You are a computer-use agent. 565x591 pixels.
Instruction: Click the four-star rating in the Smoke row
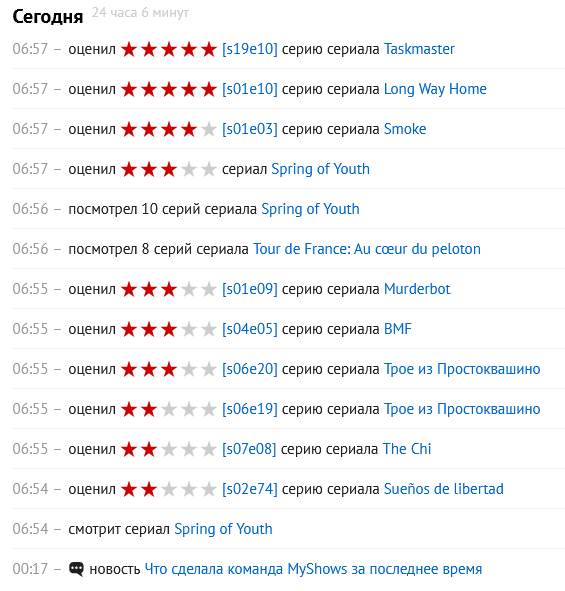(169, 129)
